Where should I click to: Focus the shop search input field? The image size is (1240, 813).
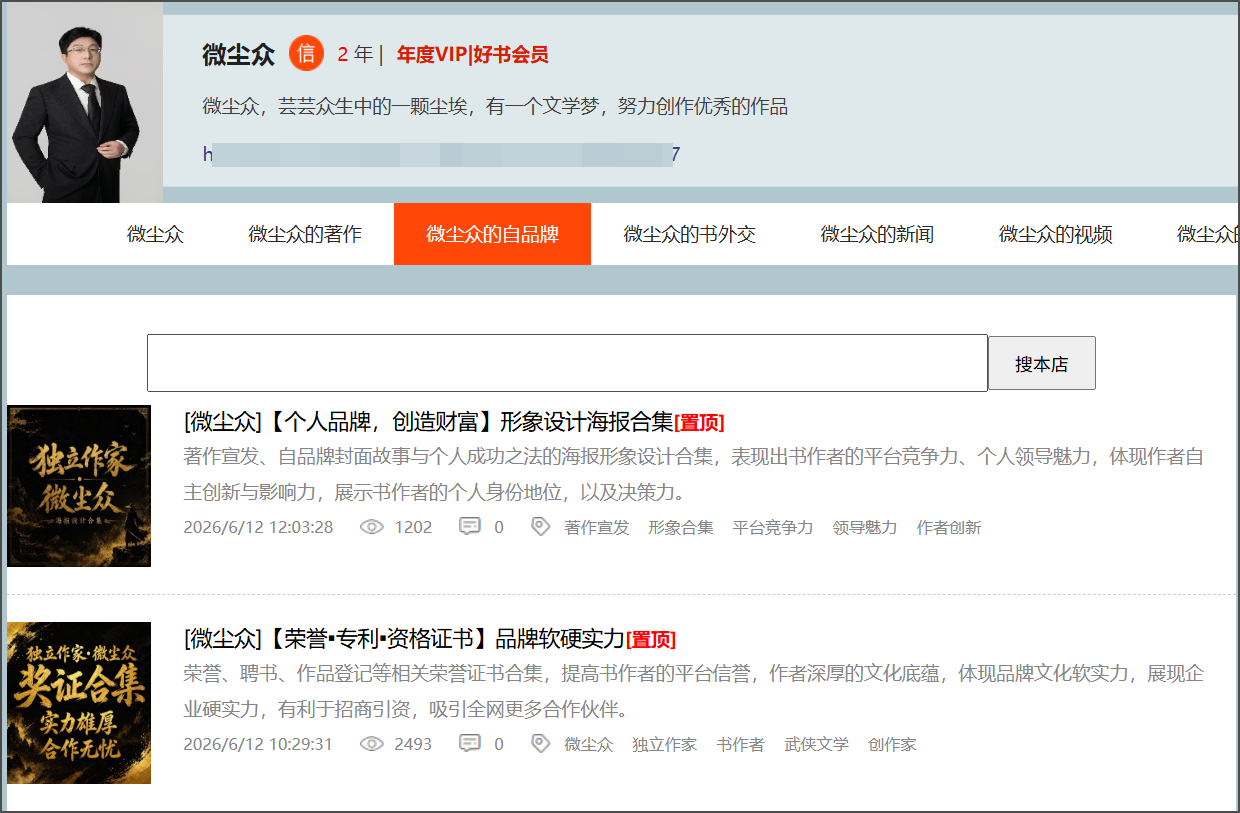pyautogui.click(x=567, y=363)
